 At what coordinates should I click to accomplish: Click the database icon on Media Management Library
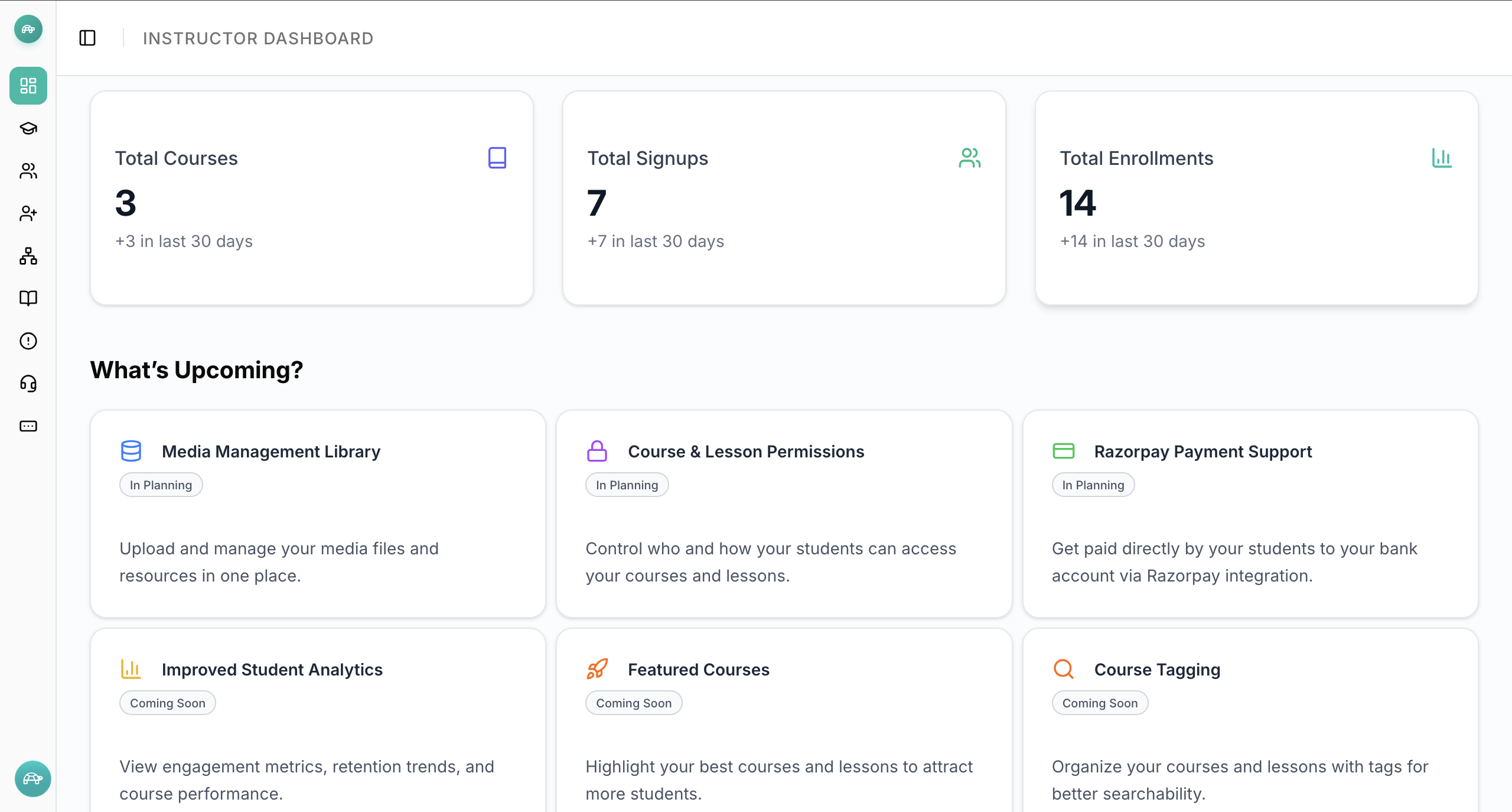[131, 451]
